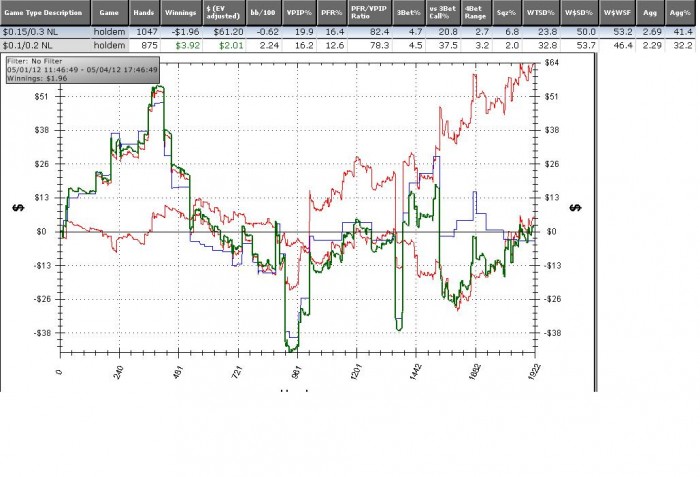700x477 pixels.
Task: Sort by $ (EV adjusted) column header
Action: coord(224,13)
